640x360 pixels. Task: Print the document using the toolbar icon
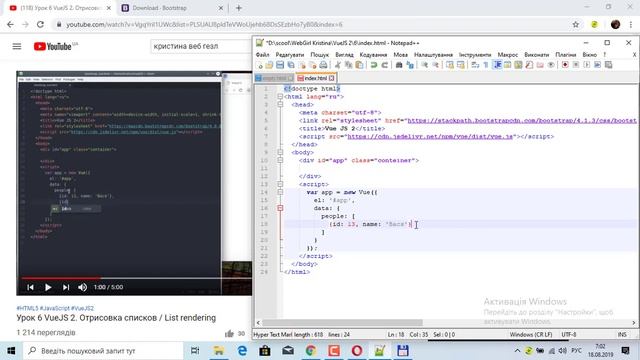pos(323,65)
